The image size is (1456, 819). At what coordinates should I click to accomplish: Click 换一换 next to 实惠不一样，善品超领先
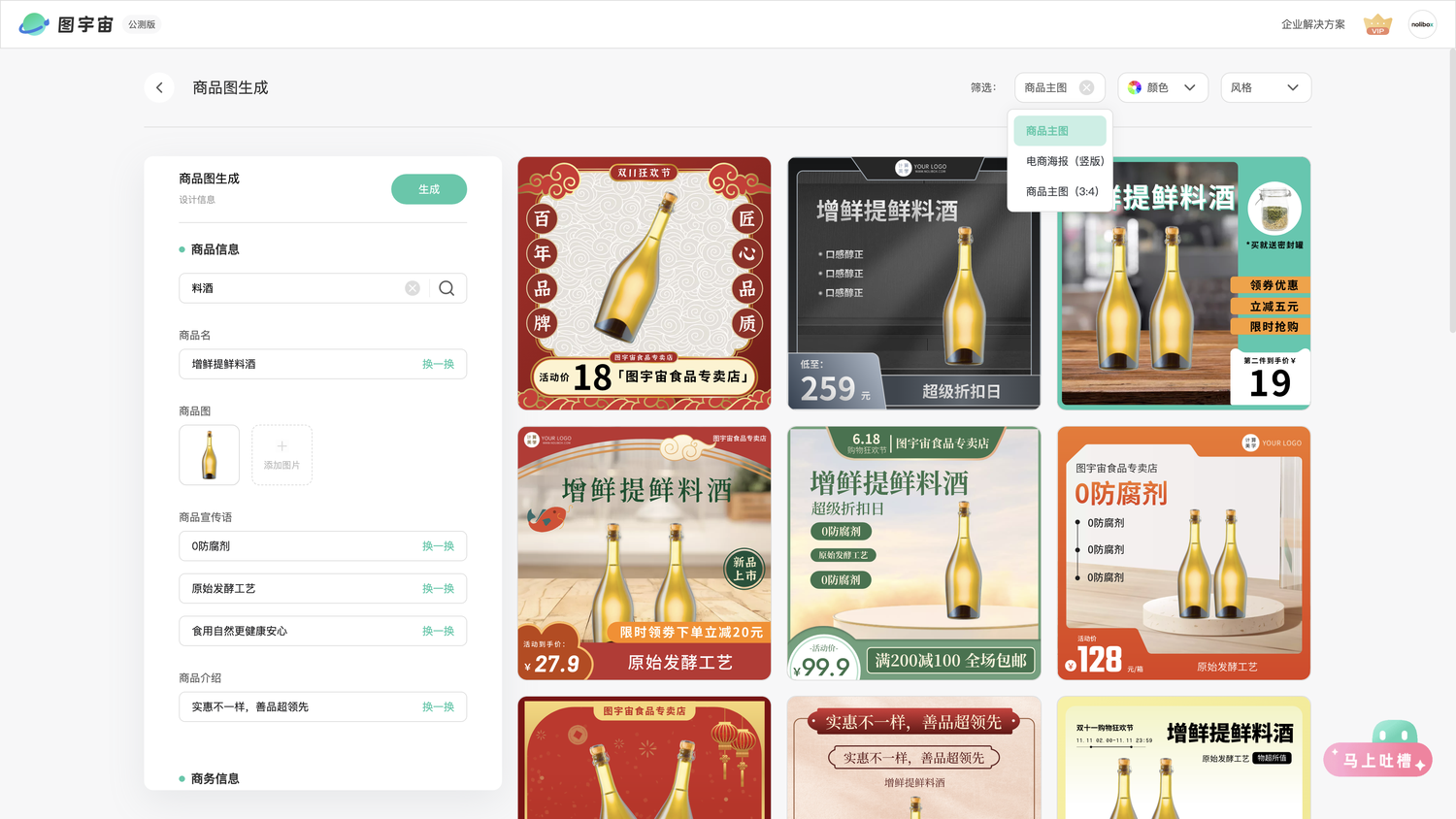pyautogui.click(x=438, y=706)
